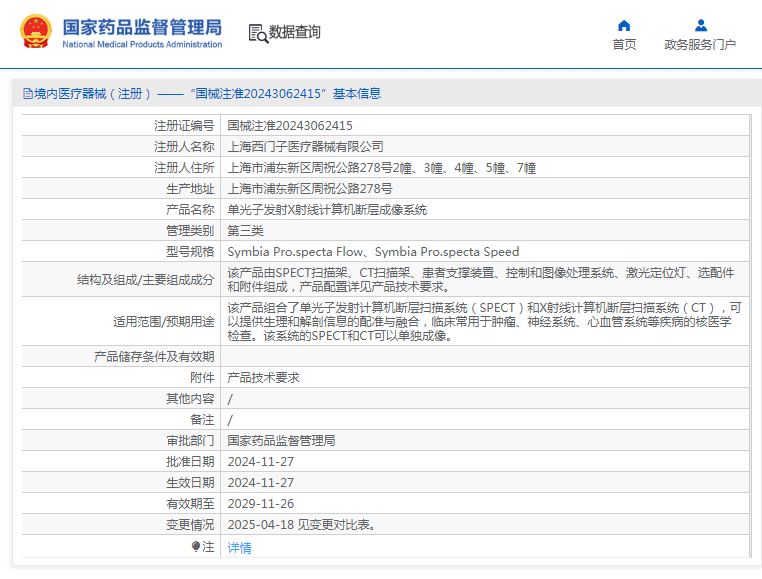Click the registrant address with 2幢、3幢
This screenshot has width=762, height=579.
[381, 168]
